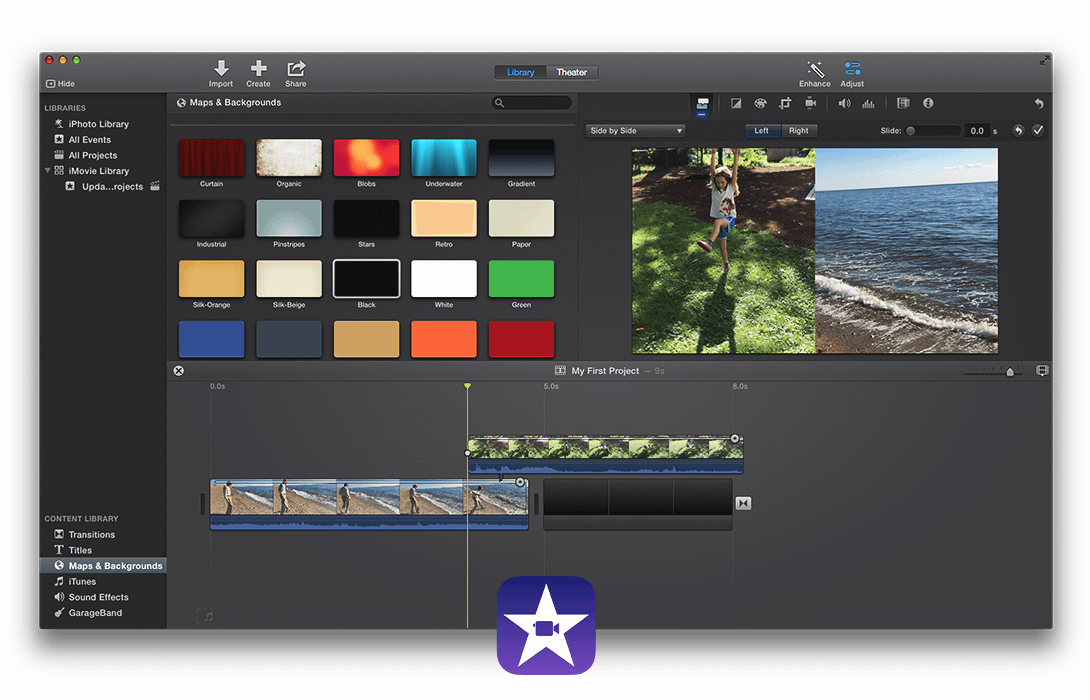The width and height of the screenshot is (1090, 700).
Task: Apply the overlay with the checkmark button
Action: [1038, 131]
